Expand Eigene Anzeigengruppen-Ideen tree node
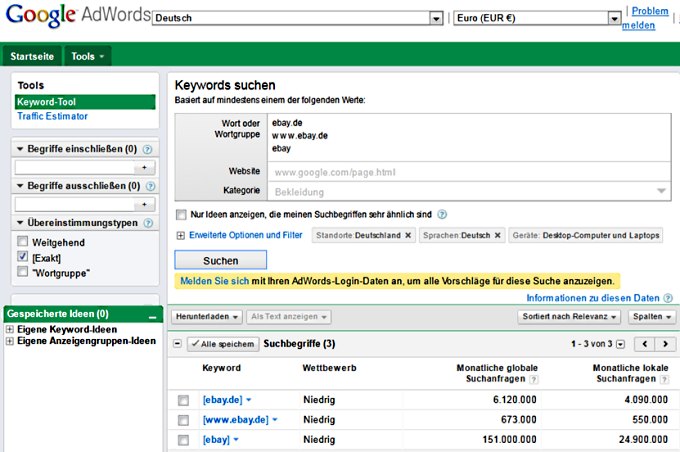This screenshot has height=452, width=680. pos(9,341)
